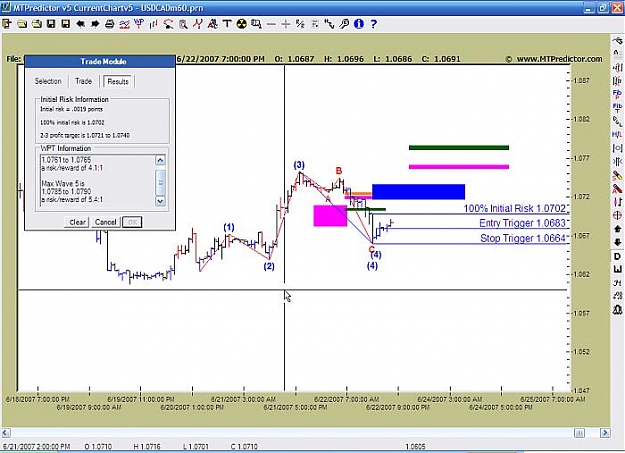This screenshot has width=625, height=453.
Task: Click the chart horizontal scrollbar left arrow
Action: pos(6,433)
